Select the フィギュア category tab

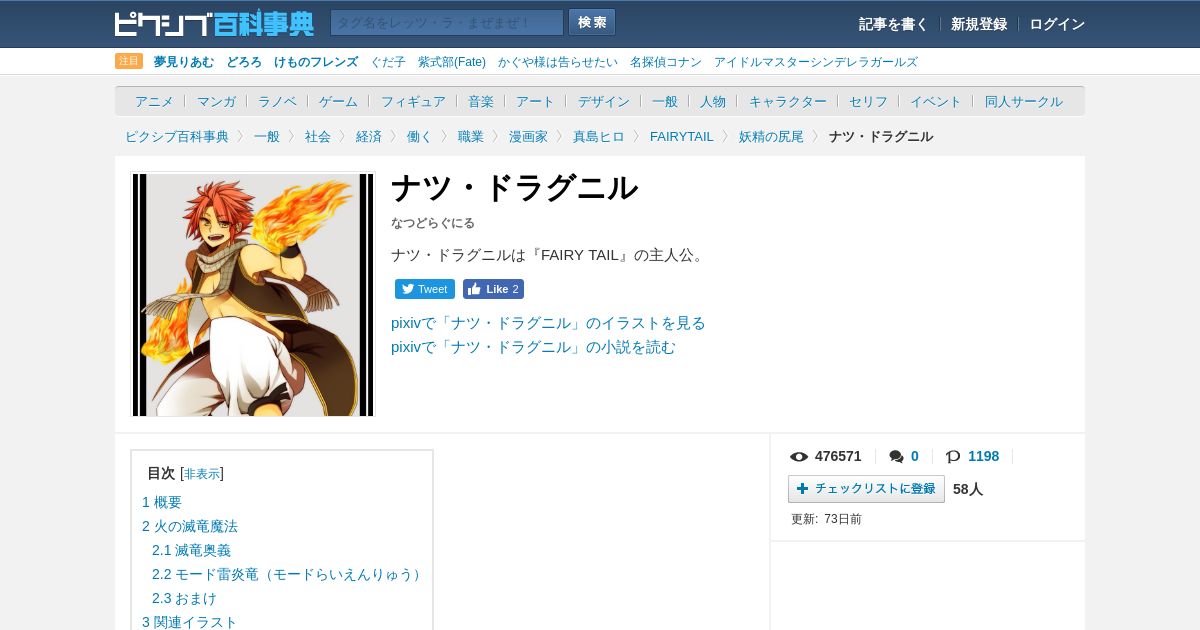(x=413, y=101)
